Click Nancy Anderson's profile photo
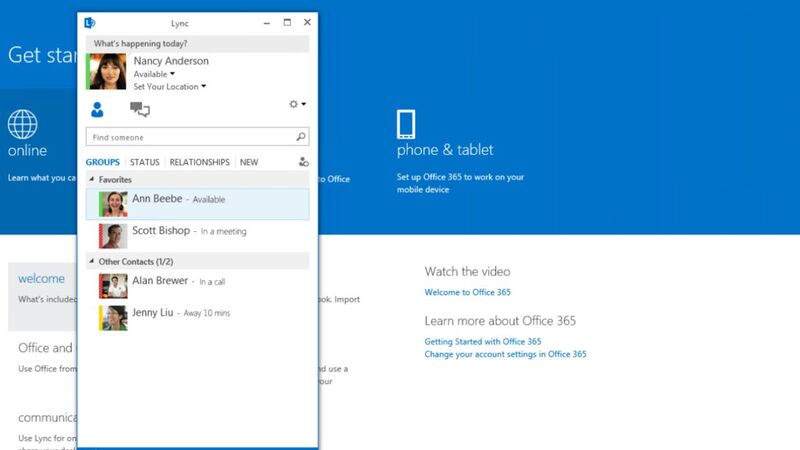The width and height of the screenshot is (800, 450). 107,72
